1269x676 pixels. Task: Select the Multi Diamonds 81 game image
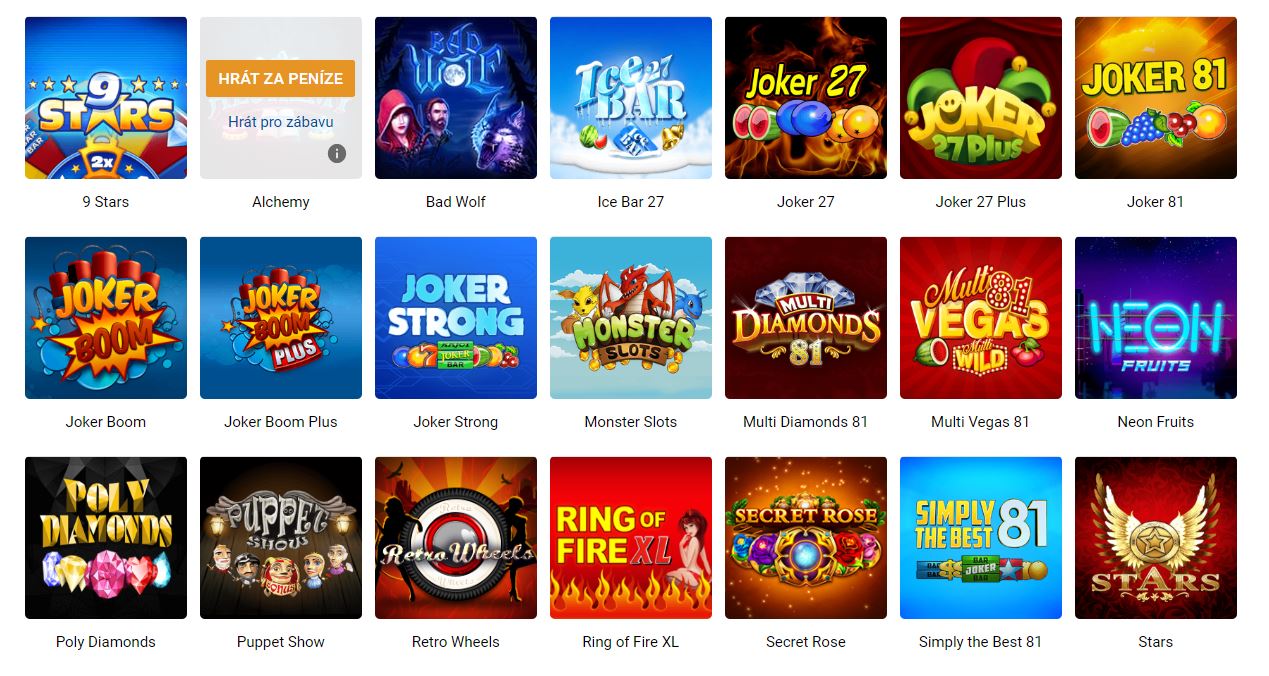(806, 318)
